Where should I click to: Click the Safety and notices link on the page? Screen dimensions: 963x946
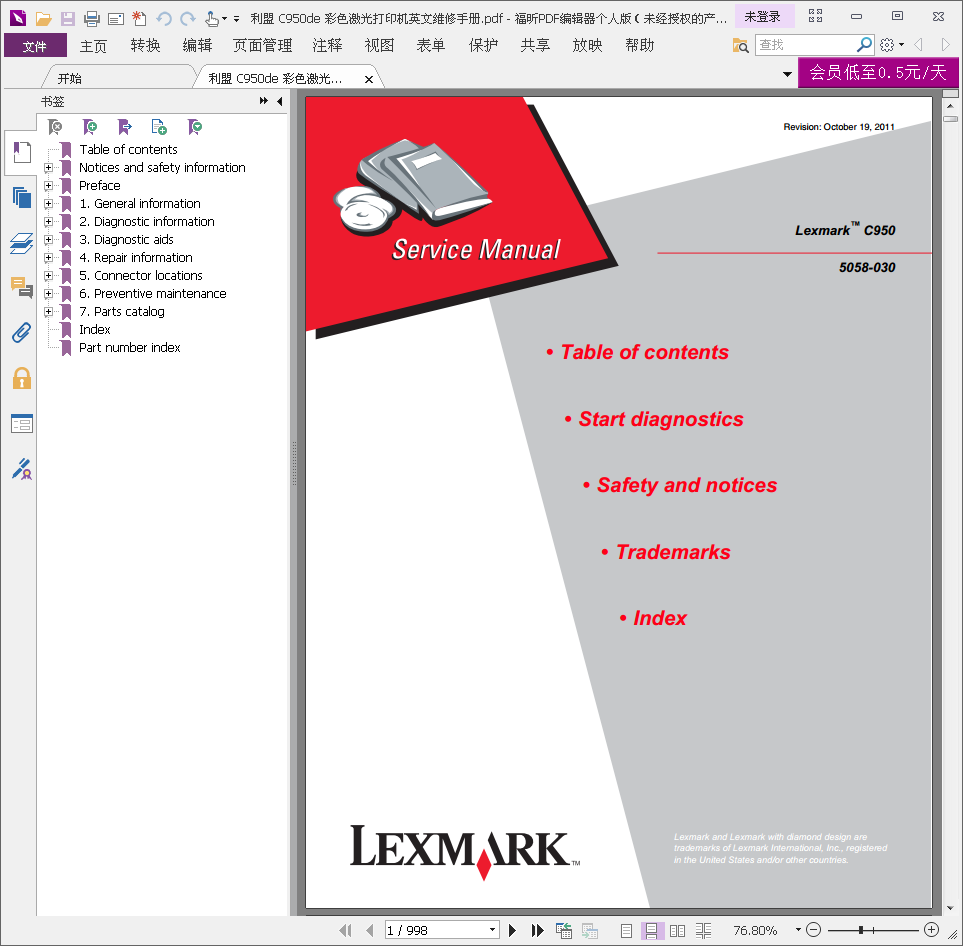click(x=687, y=485)
